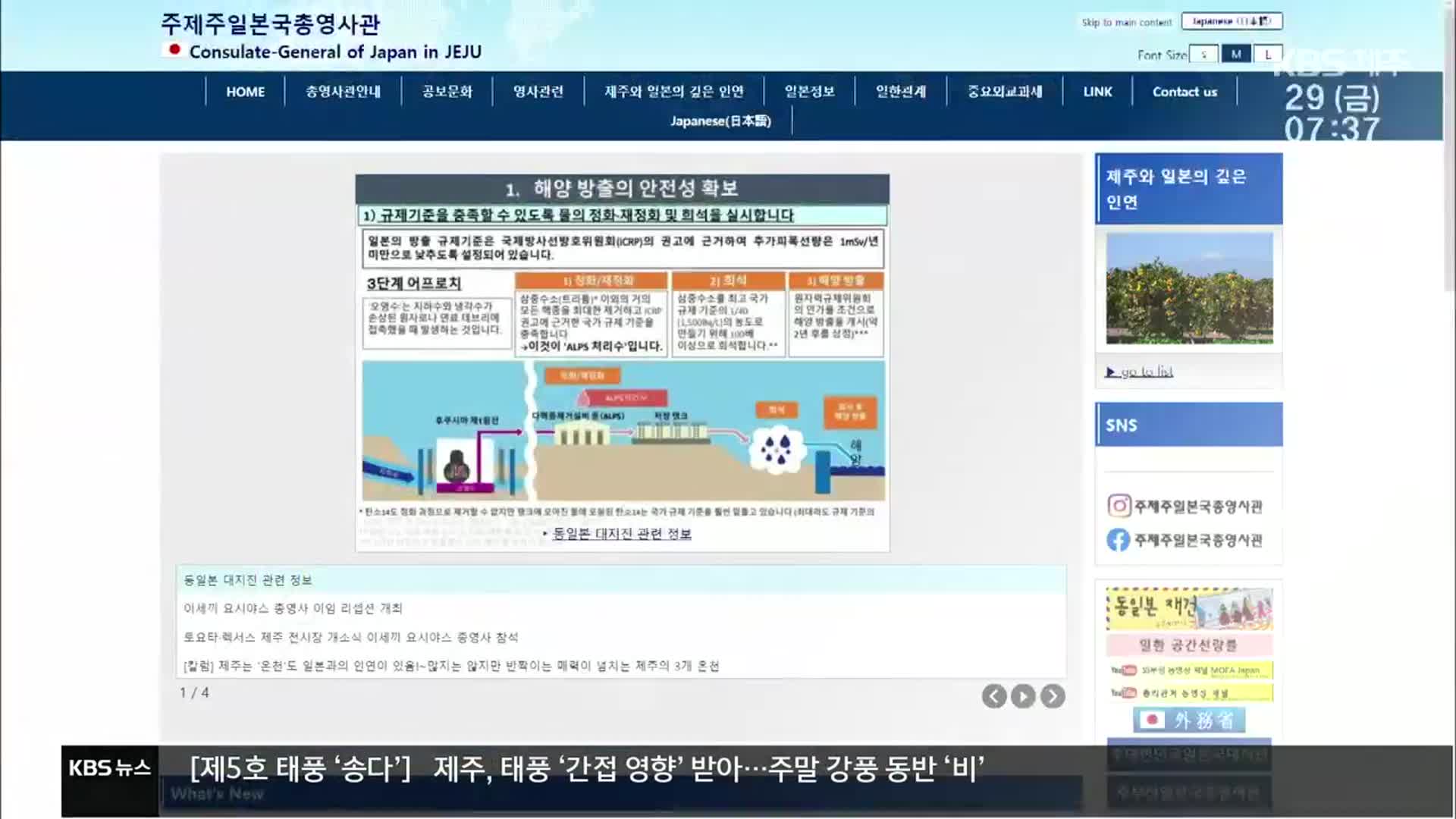1456x819 pixels.
Task: Select the 칼럼 제주 온천 article row
Action: point(621,666)
